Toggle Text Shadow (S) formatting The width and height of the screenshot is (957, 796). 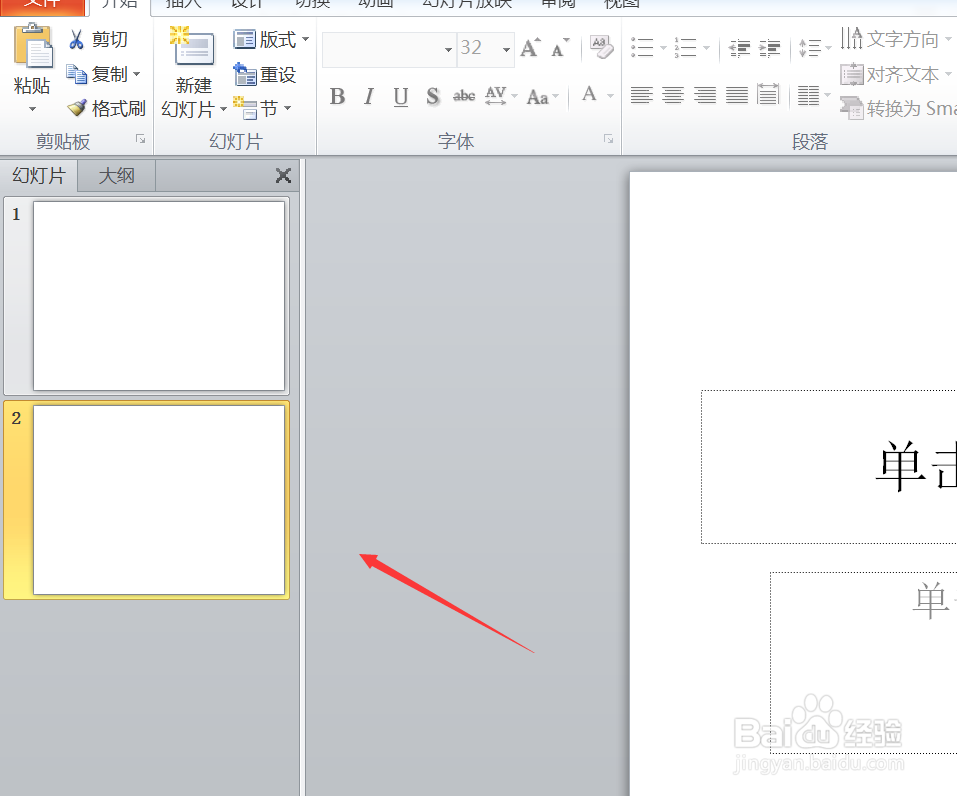coord(433,96)
